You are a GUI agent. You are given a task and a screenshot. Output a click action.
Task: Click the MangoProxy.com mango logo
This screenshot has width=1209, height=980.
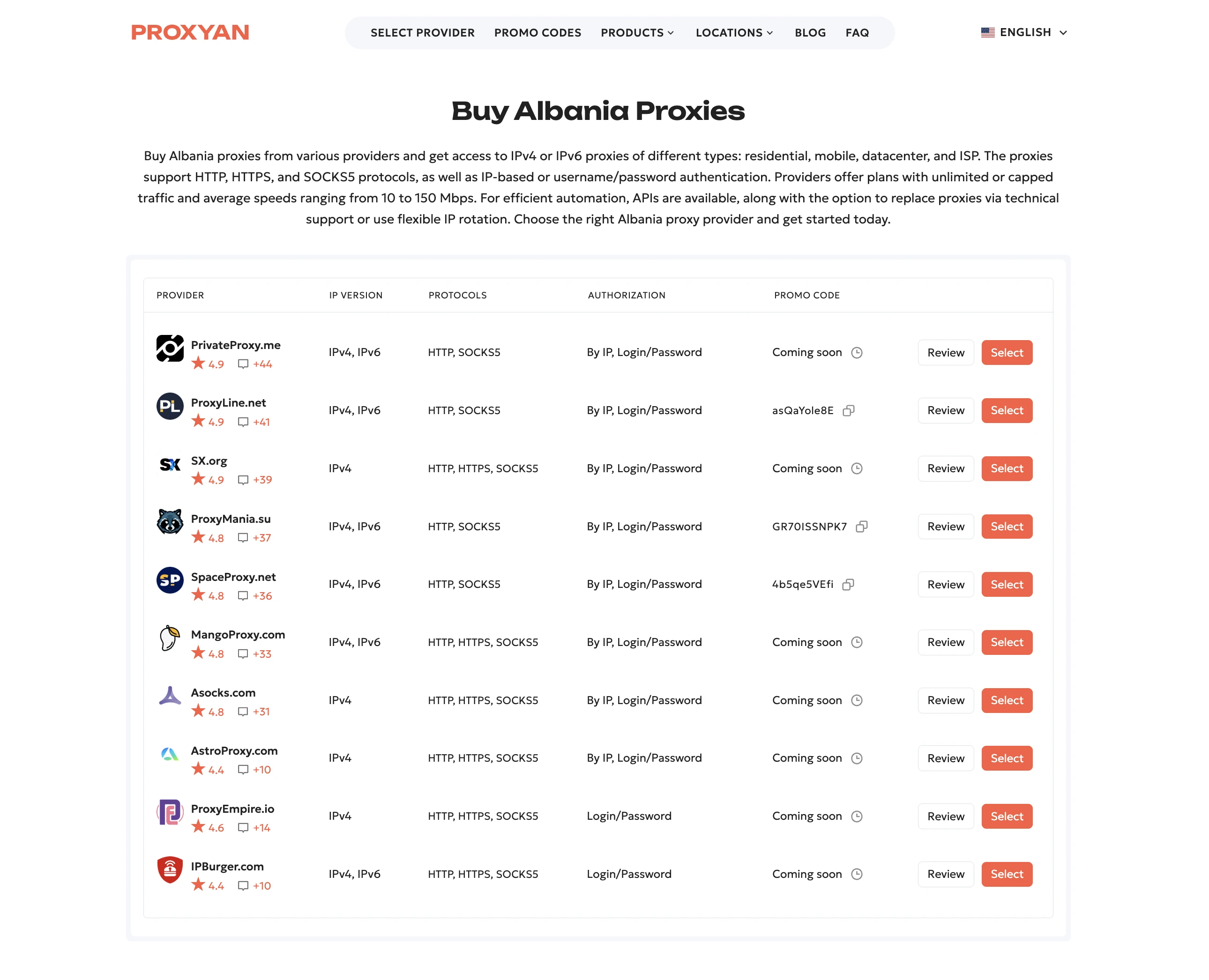pyautogui.click(x=170, y=638)
